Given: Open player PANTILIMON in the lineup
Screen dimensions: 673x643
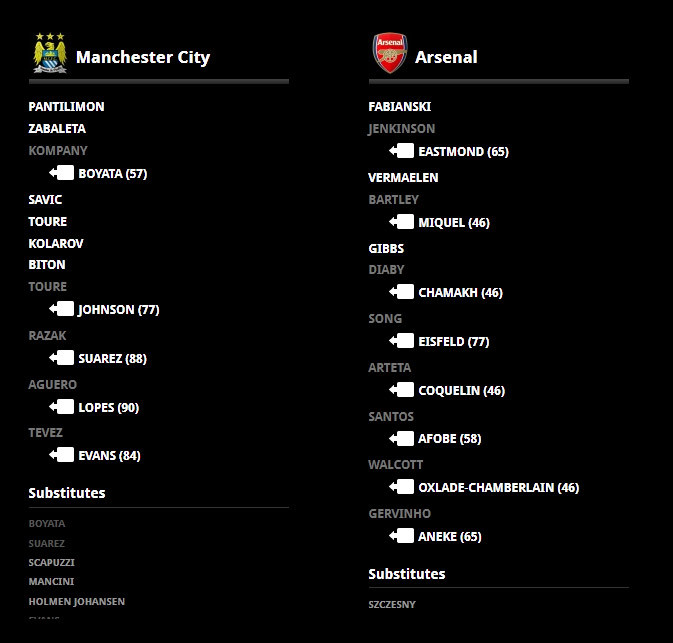Looking at the screenshot, I should point(66,106).
